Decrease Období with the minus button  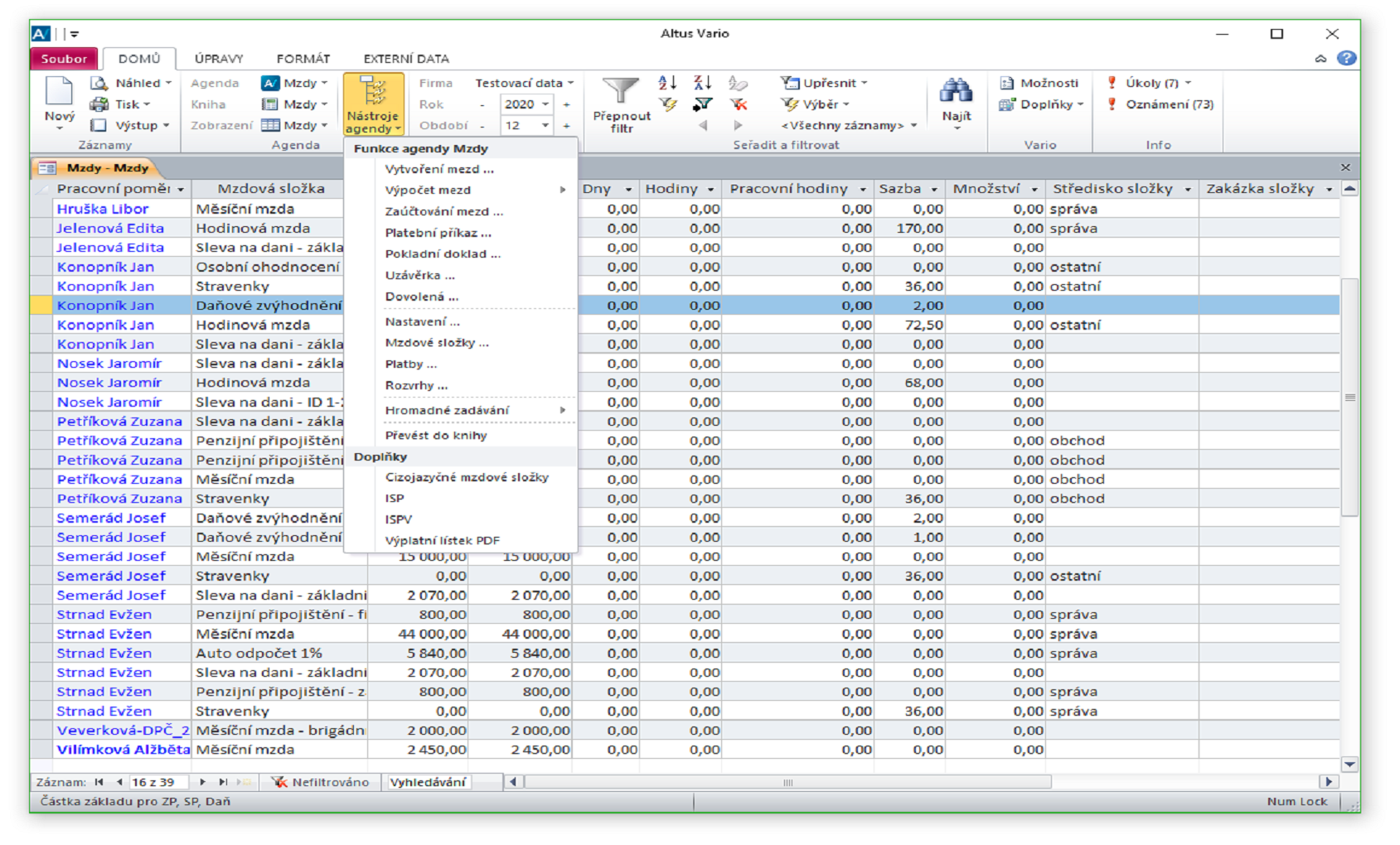482,126
